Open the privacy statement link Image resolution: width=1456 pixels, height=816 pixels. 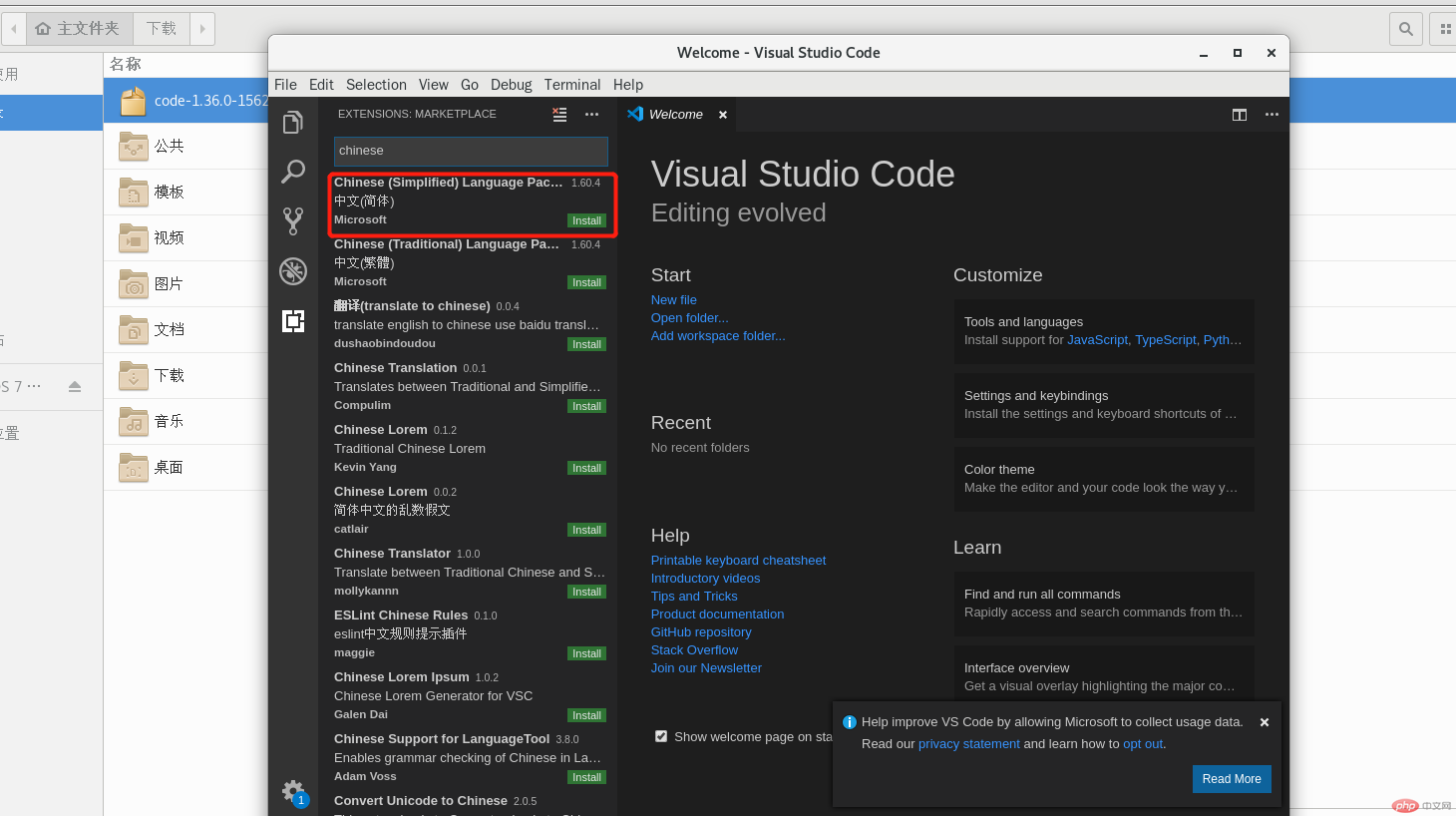pos(969,744)
